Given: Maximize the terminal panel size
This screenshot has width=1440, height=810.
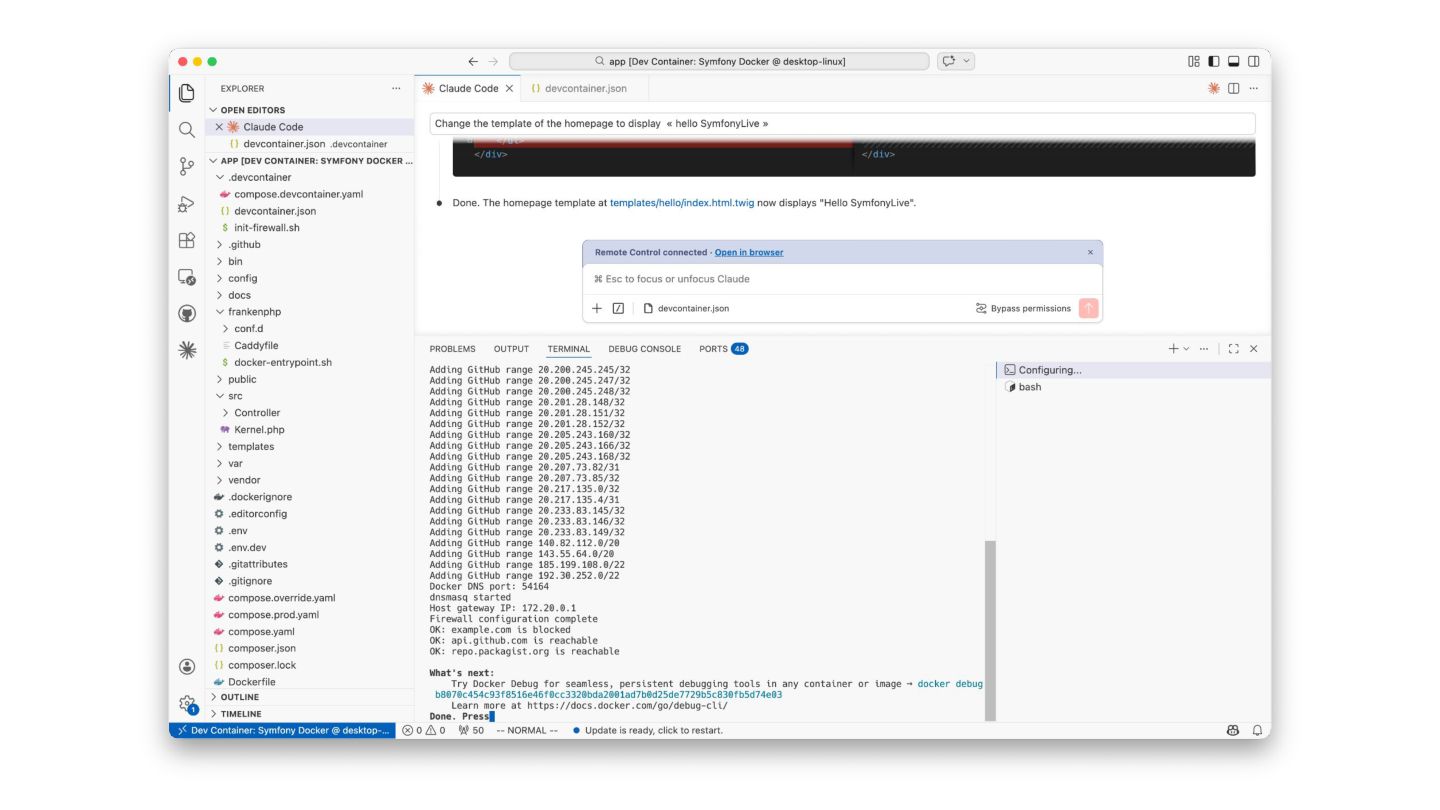Looking at the screenshot, I should coord(1234,348).
